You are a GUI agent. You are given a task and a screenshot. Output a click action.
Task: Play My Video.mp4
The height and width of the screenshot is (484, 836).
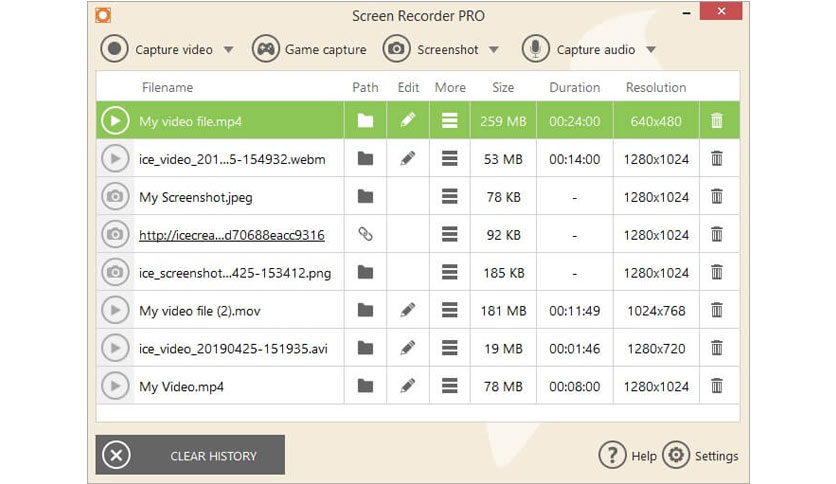(x=115, y=386)
